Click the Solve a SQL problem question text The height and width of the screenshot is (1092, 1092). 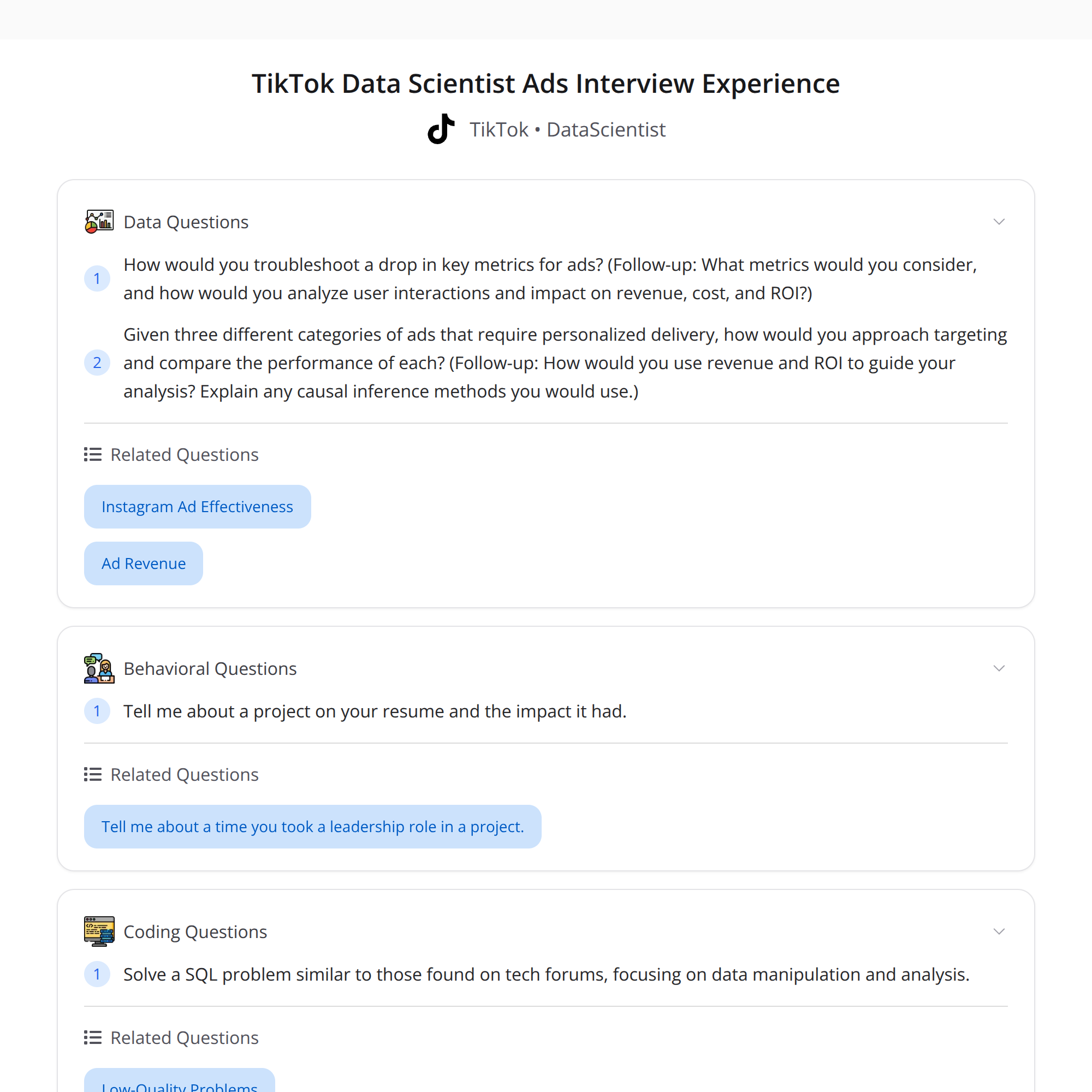(x=547, y=975)
